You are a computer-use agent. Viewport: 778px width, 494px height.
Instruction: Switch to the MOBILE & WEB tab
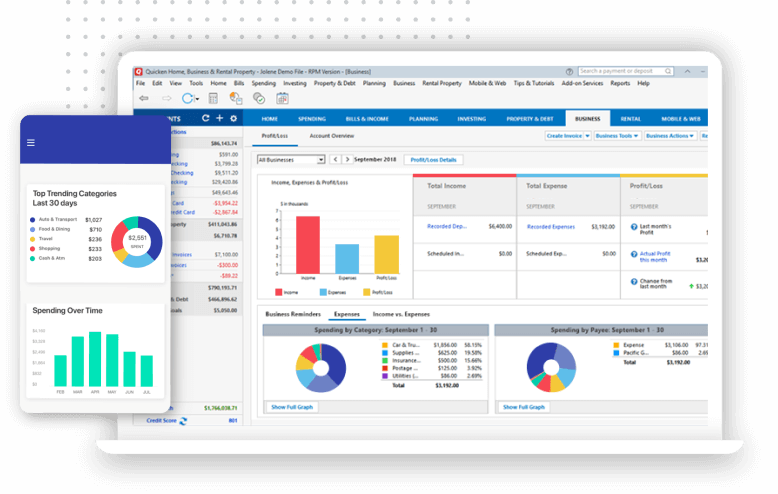point(681,119)
